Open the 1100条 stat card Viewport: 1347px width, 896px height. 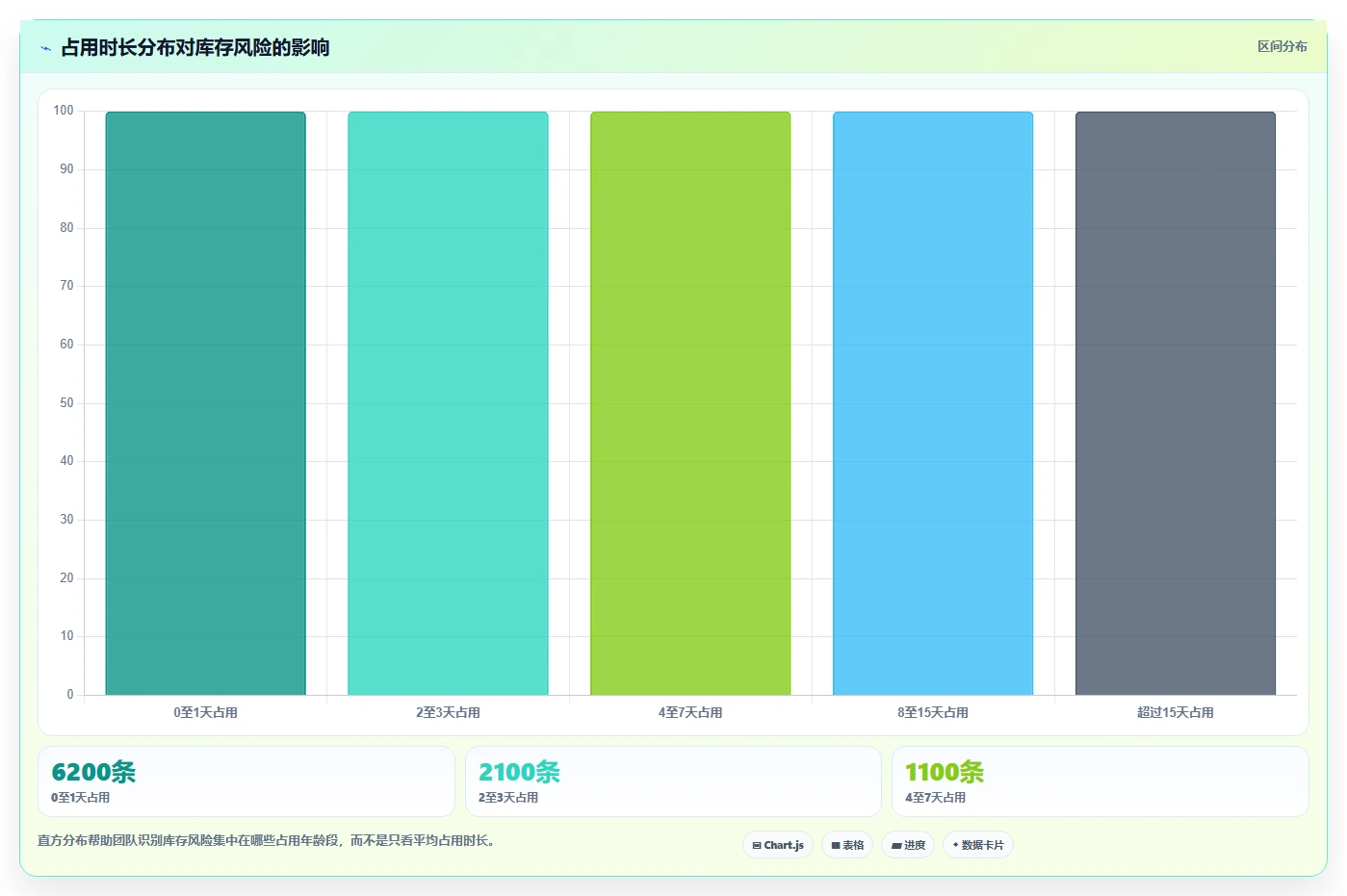click(1101, 781)
